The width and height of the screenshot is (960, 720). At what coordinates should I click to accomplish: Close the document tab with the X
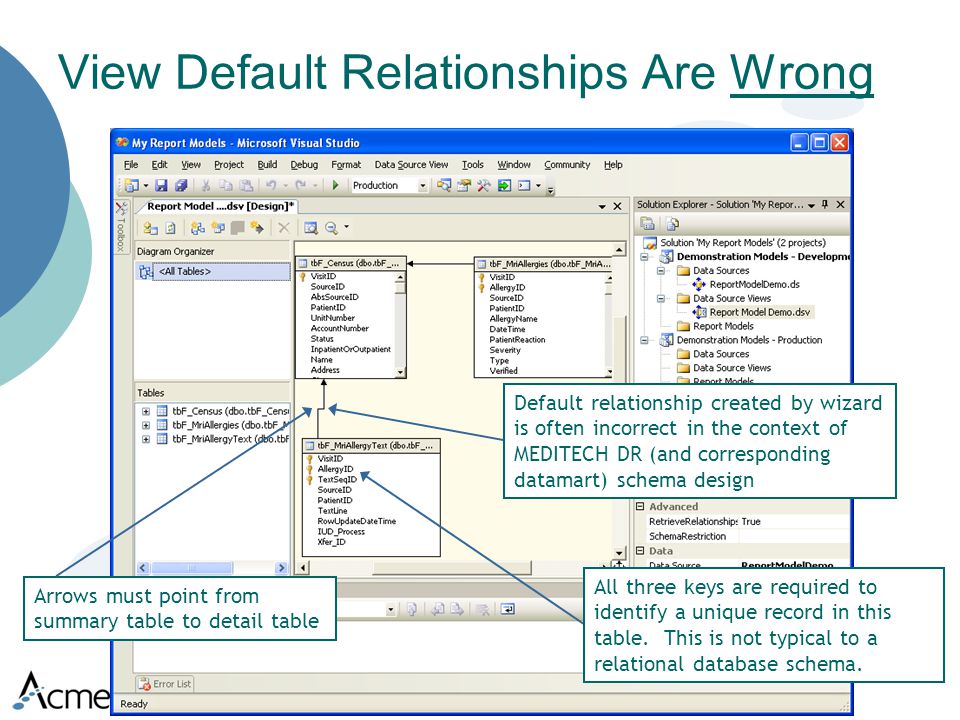click(x=617, y=207)
